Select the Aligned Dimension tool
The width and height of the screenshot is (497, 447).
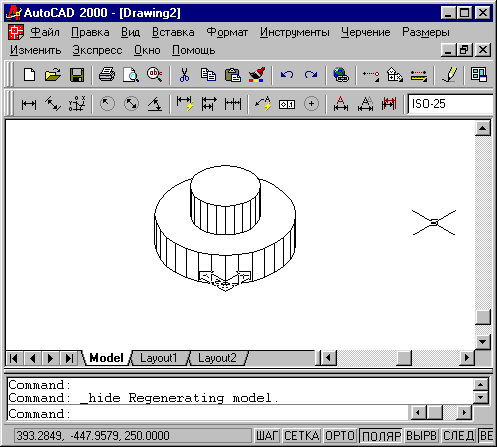(x=53, y=104)
